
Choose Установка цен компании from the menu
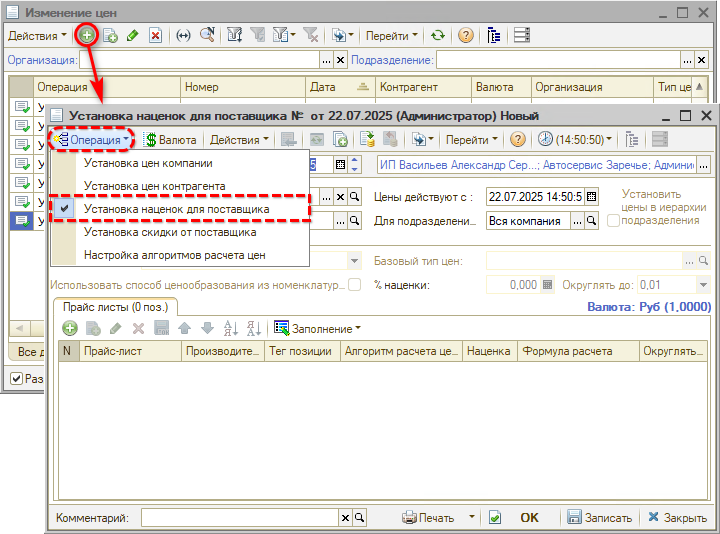pos(162,163)
